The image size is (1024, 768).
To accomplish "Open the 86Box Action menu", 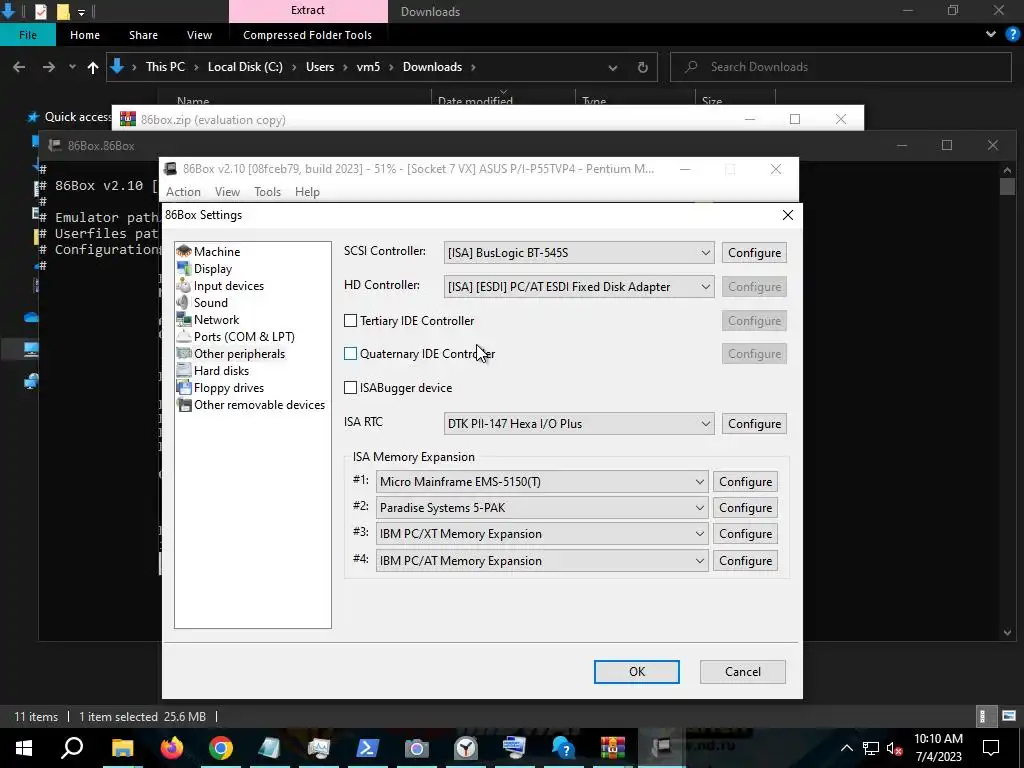I will [183, 192].
